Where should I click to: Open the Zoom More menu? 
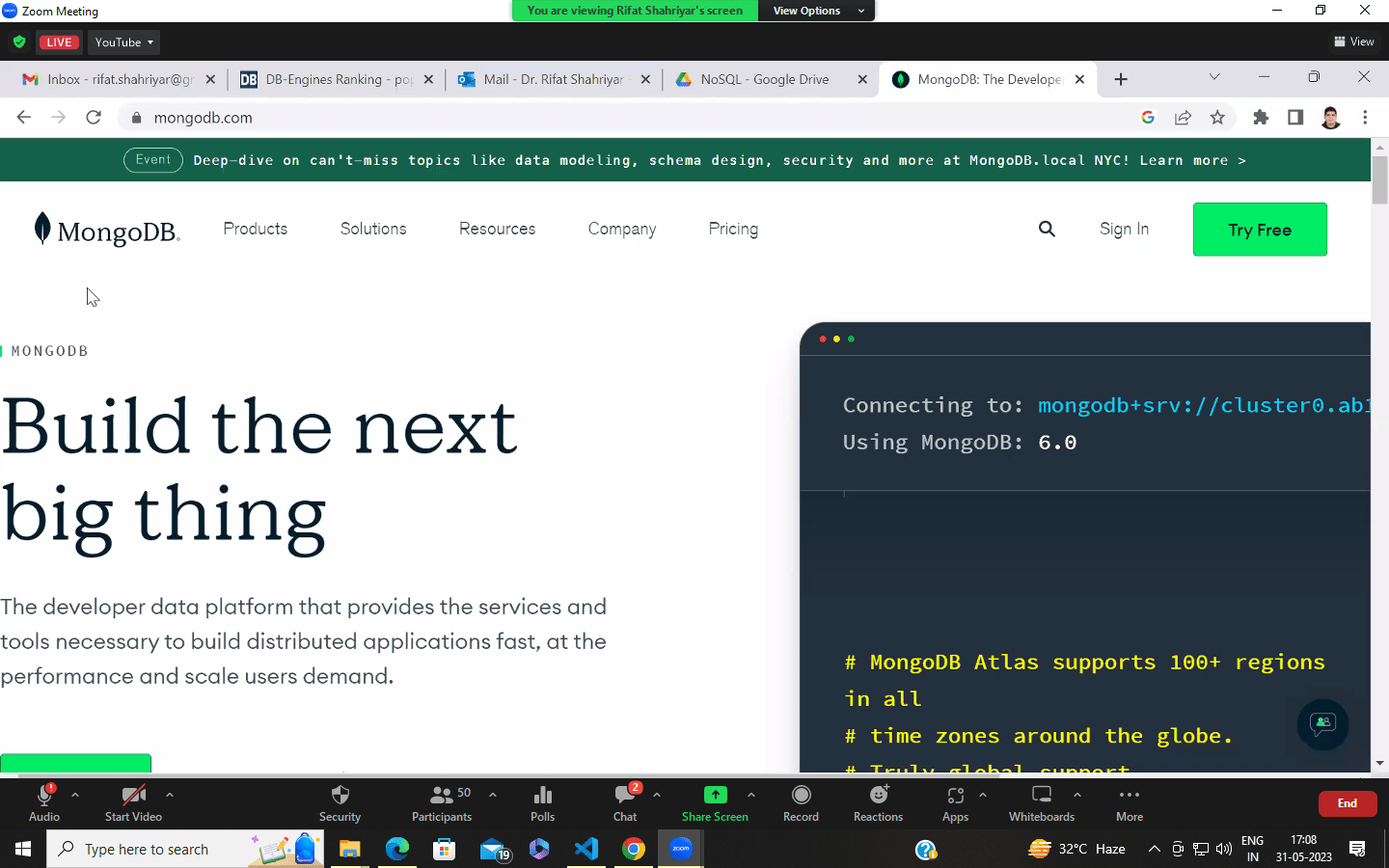pyautogui.click(x=1130, y=802)
